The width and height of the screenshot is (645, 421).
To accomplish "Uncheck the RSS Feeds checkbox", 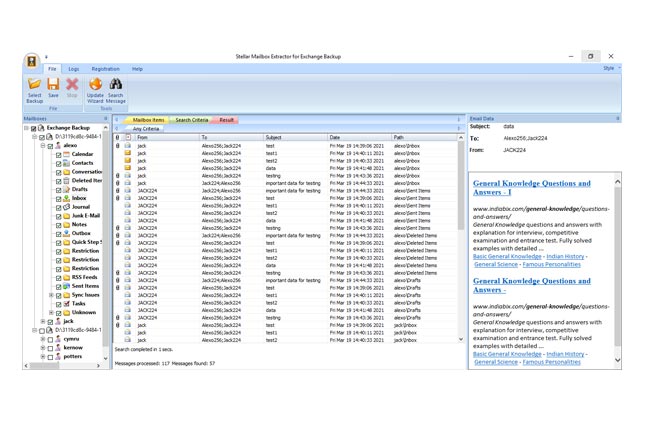I will coord(58,278).
